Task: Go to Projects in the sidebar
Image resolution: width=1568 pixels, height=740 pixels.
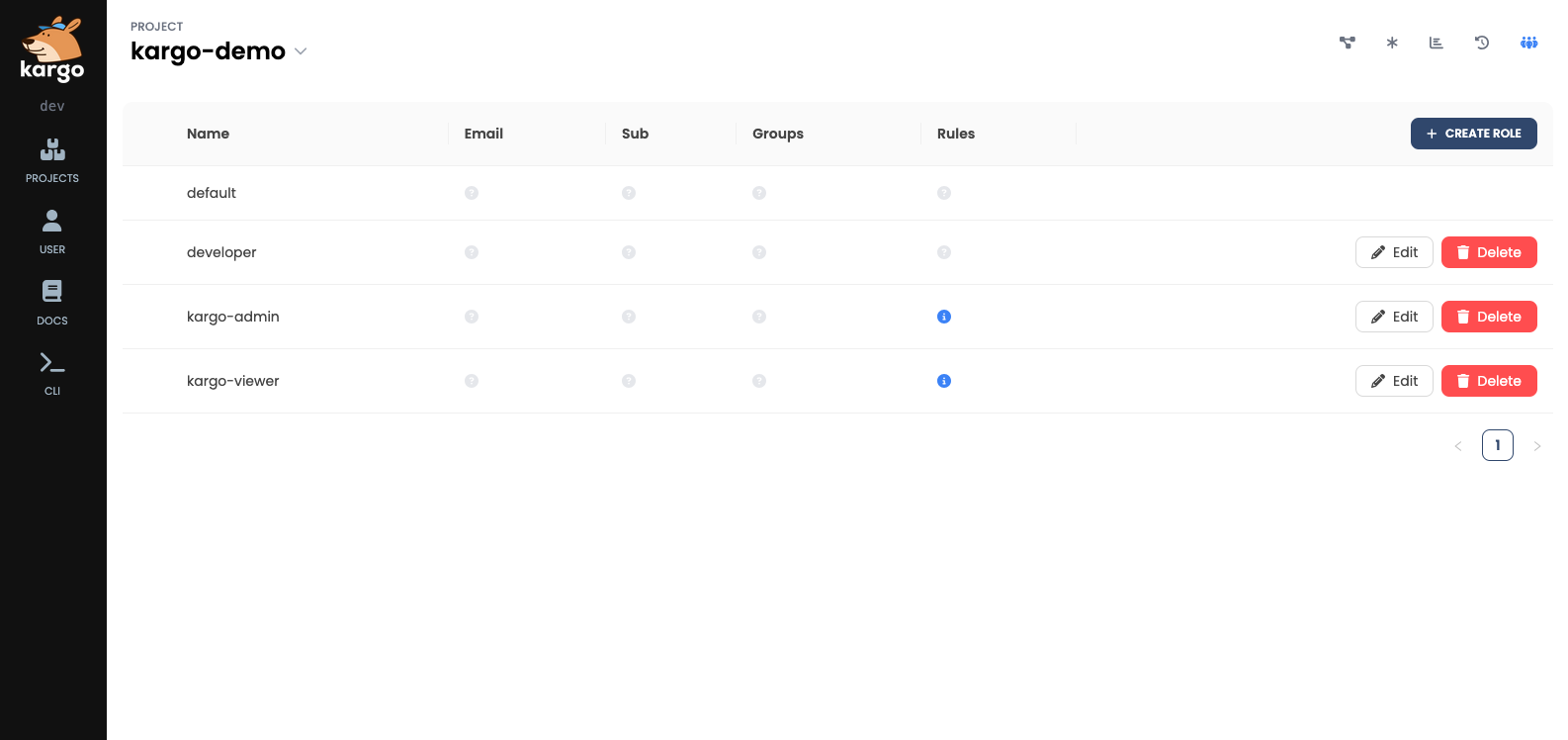Action: [x=52, y=160]
